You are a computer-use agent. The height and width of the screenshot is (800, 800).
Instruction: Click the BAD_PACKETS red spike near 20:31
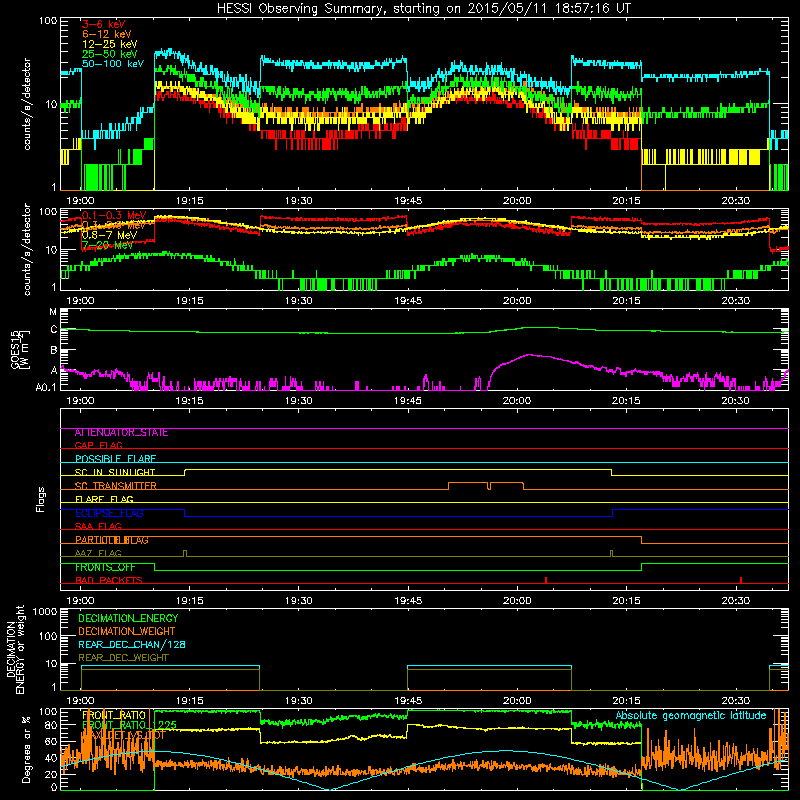tap(741, 580)
